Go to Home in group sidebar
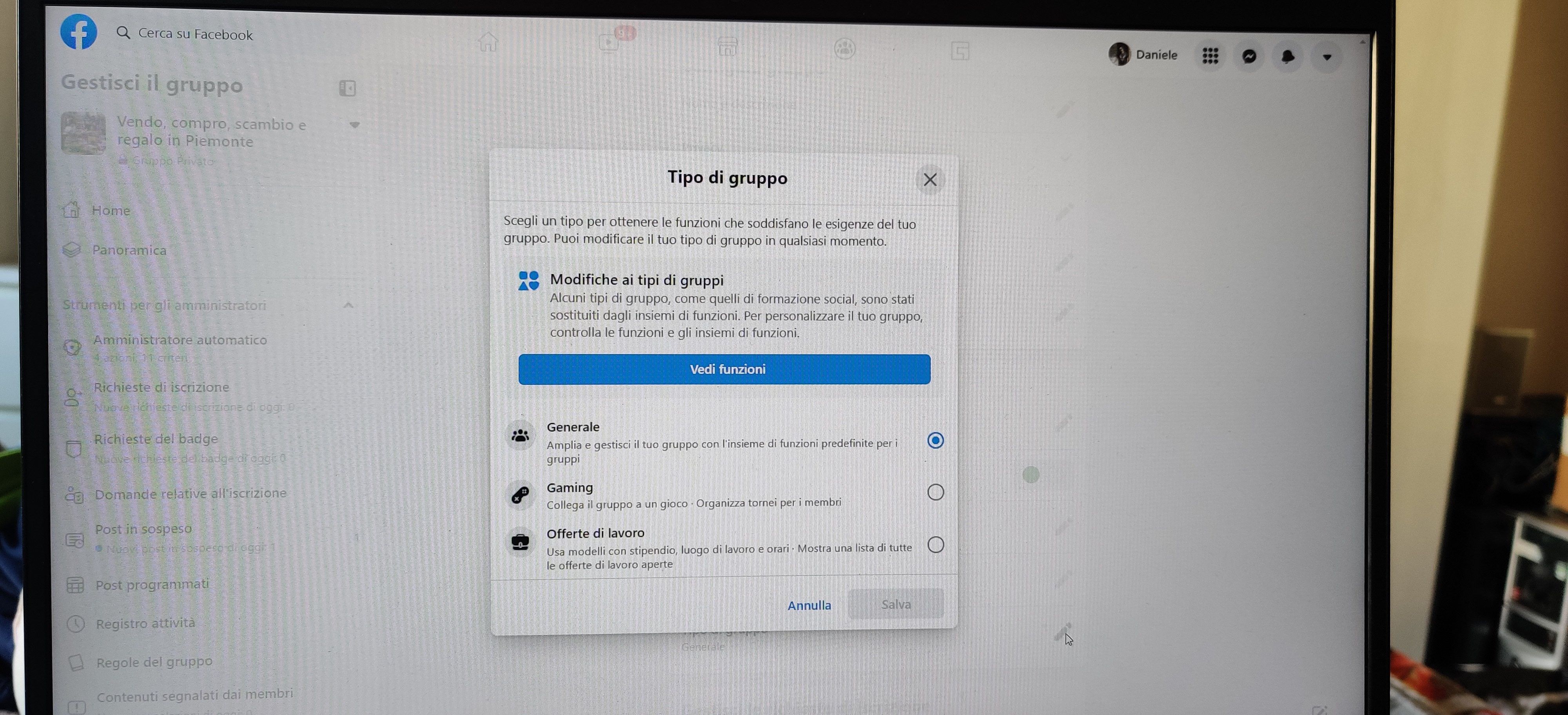This screenshot has width=1568, height=715. (111, 211)
